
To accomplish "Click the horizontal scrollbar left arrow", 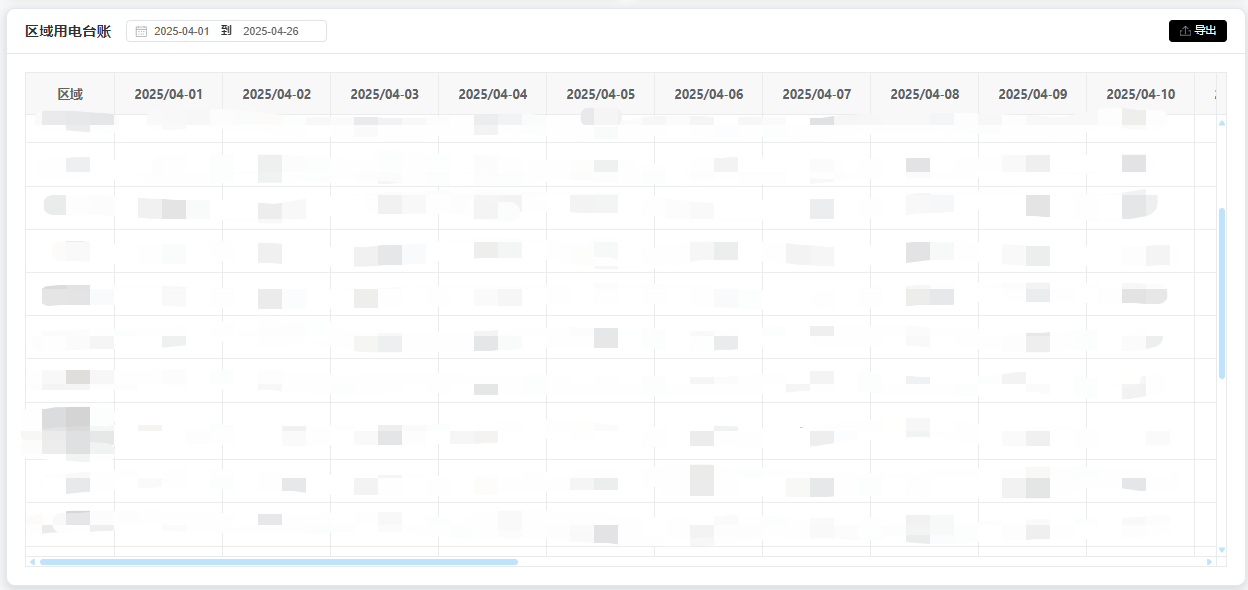I will tap(32, 562).
